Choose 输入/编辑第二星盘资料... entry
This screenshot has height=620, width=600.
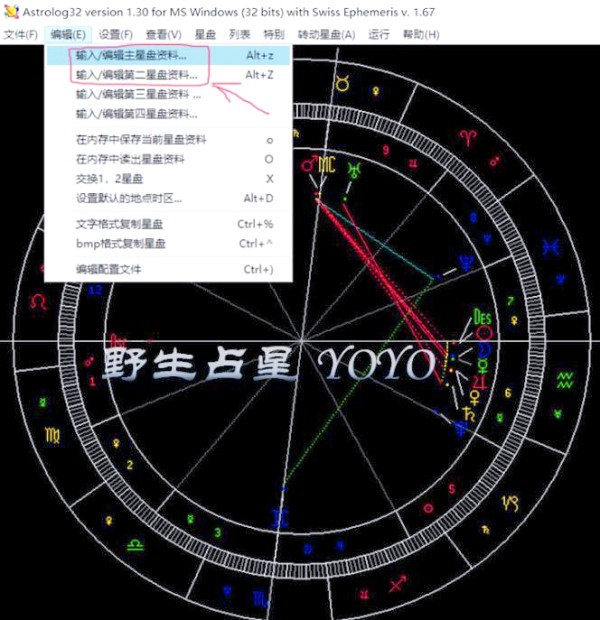click(x=168, y=75)
